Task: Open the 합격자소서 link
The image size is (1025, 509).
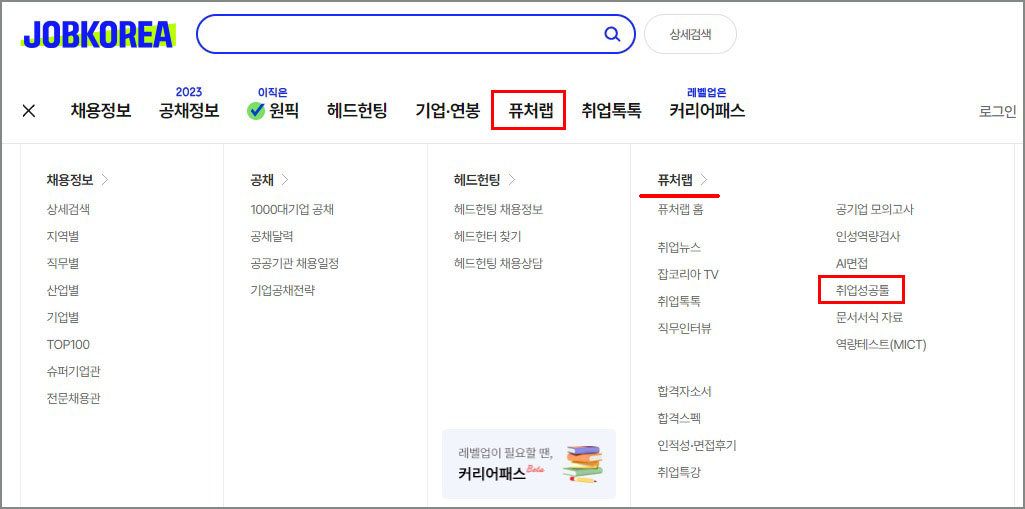Action: coord(684,391)
